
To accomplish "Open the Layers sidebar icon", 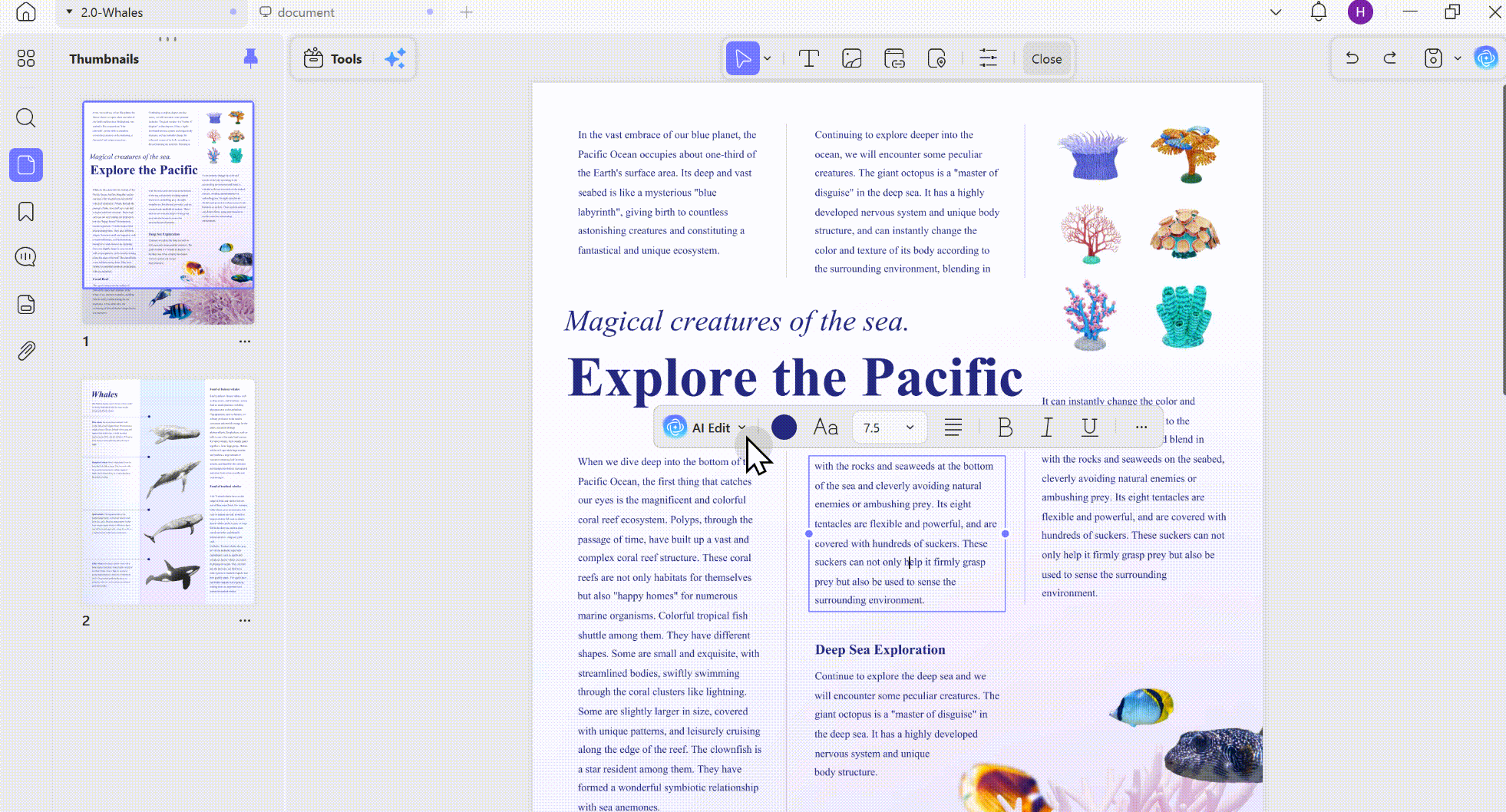I will [26, 305].
